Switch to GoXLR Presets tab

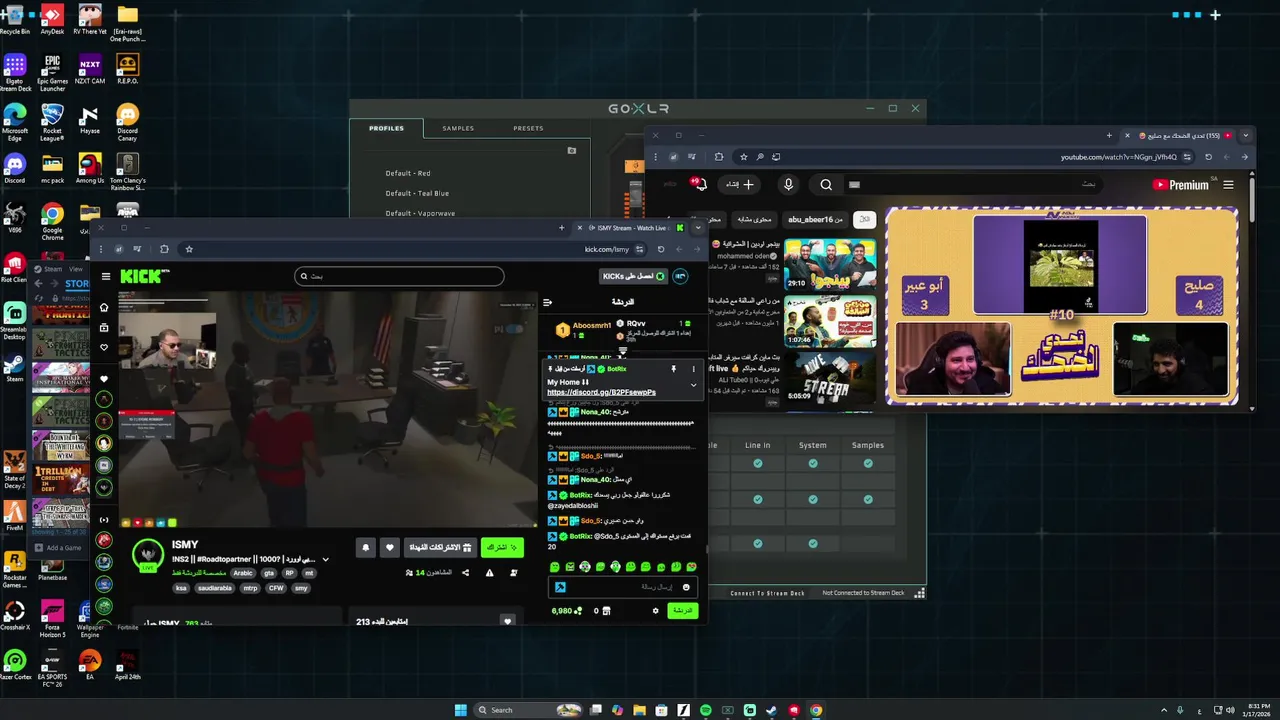click(x=528, y=128)
